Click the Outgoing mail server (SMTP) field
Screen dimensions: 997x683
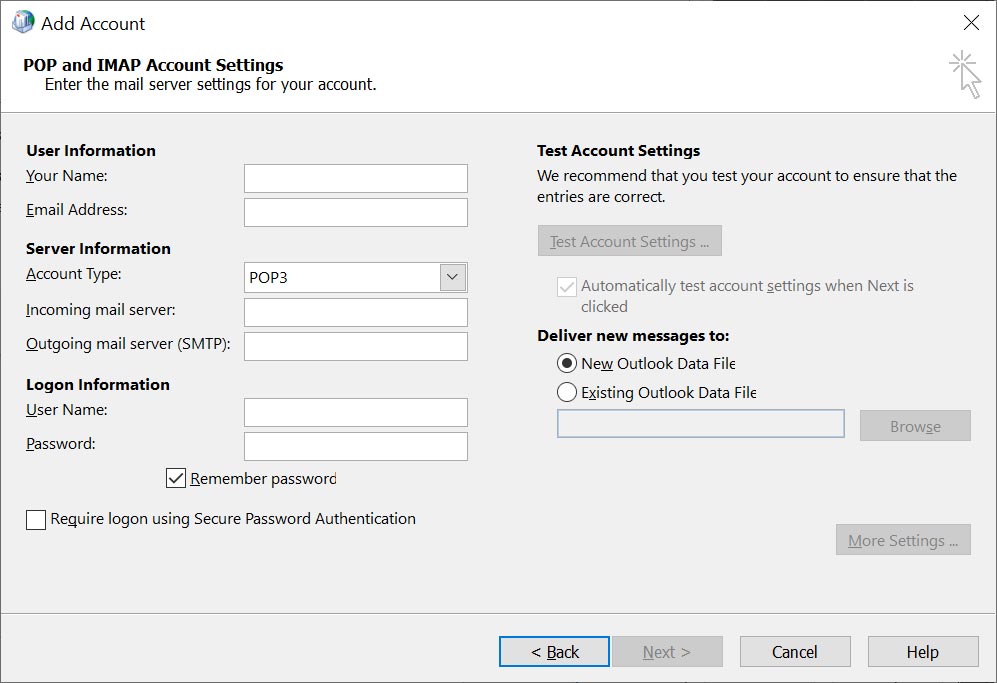355,346
